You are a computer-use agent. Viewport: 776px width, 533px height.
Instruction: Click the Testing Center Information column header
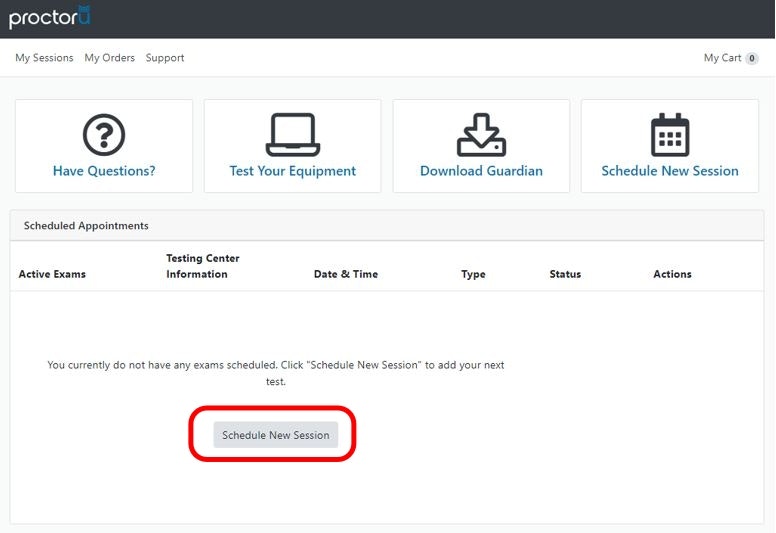[x=203, y=266]
